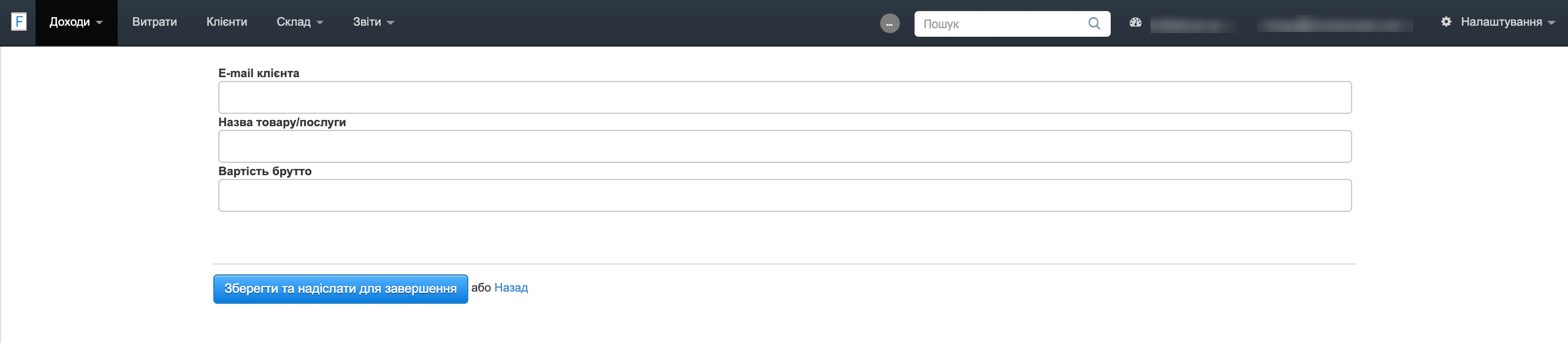1568x343 pixels.
Task: Open the Налаштування dropdown caret
Action: coord(1551,23)
